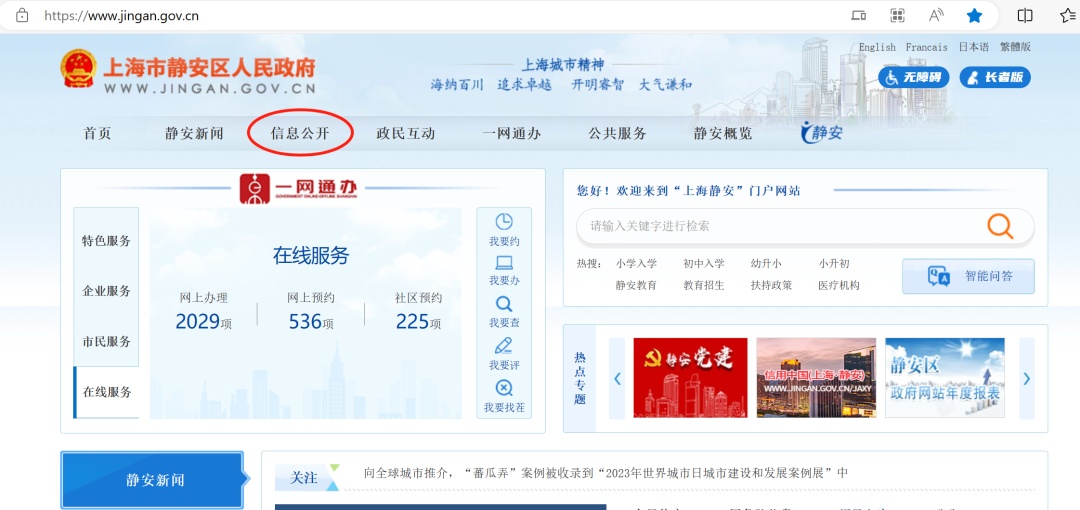1080x510 pixels.
Task: Click the 我要找茬 circled-x icon
Action: click(504, 387)
